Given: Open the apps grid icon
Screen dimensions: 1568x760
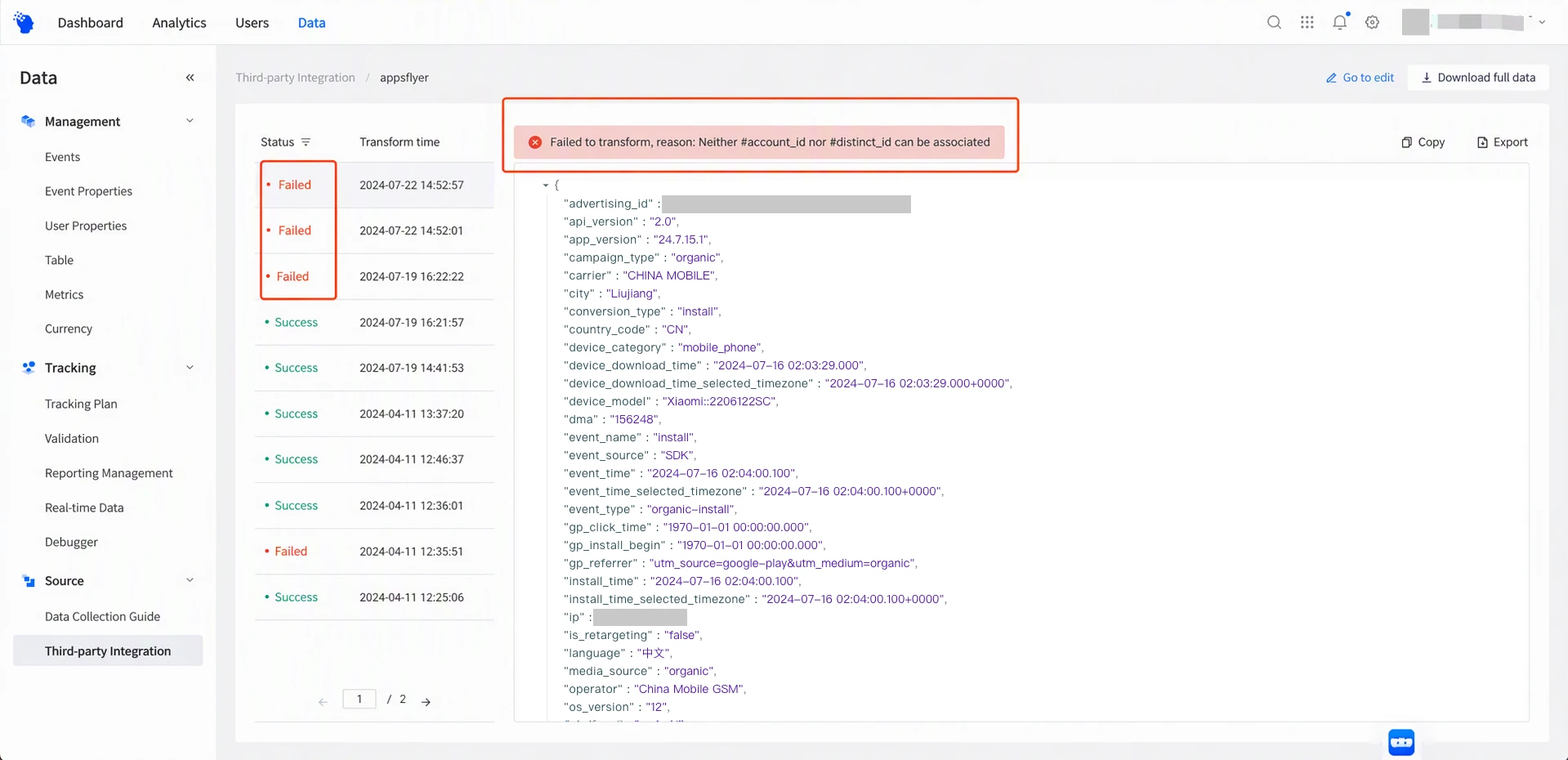Looking at the screenshot, I should pos(1307,22).
